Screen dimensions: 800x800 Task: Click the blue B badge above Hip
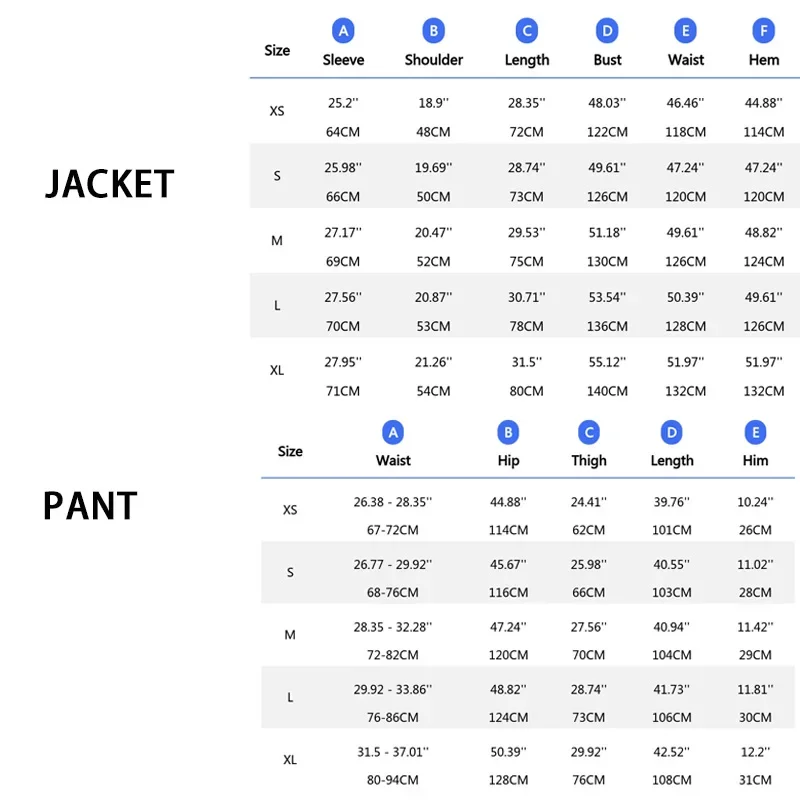click(x=508, y=432)
